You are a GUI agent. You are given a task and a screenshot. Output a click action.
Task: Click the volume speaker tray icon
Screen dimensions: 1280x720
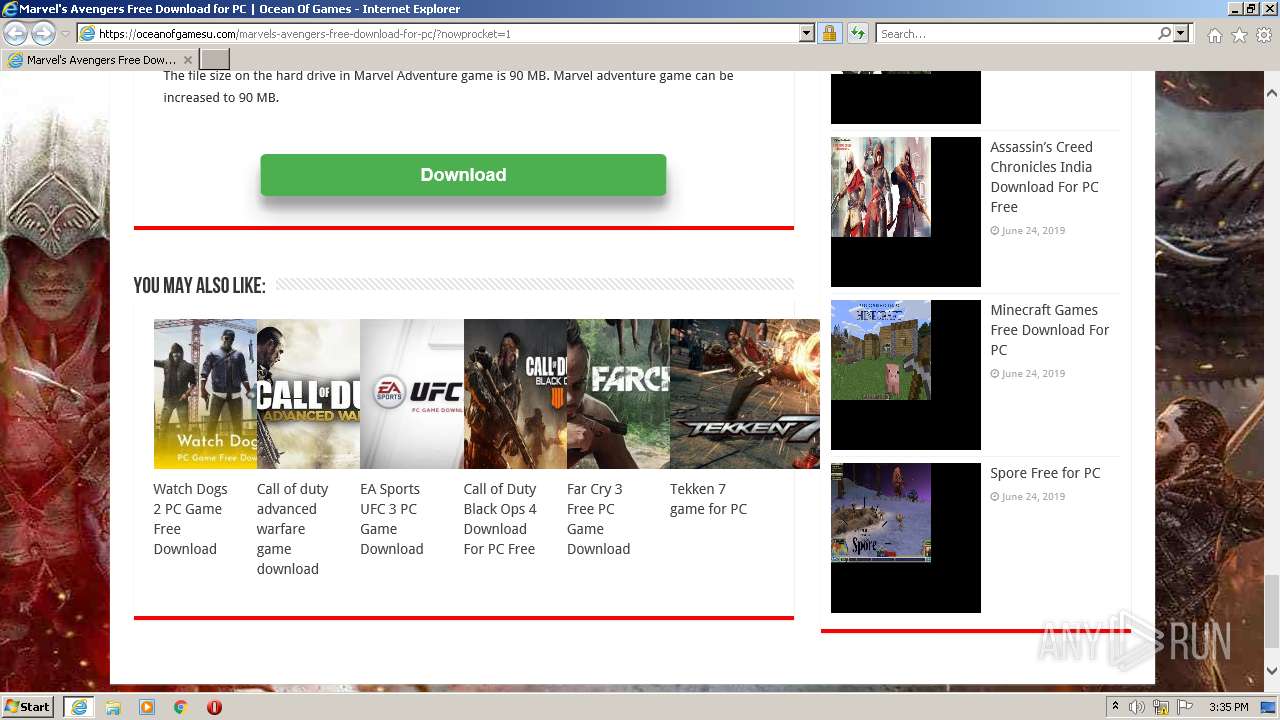click(x=1137, y=707)
